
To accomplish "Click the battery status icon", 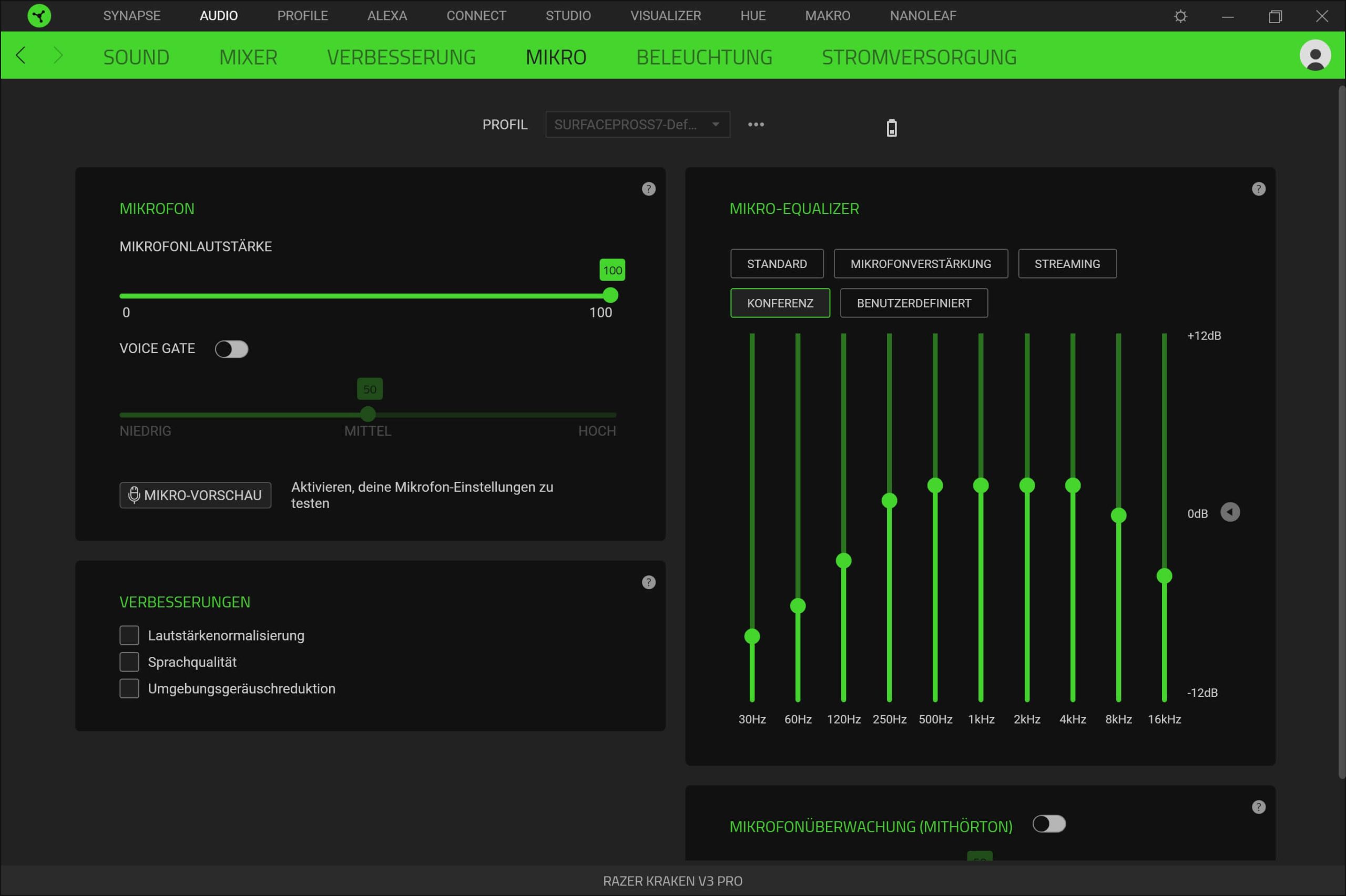I will click(x=891, y=128).
